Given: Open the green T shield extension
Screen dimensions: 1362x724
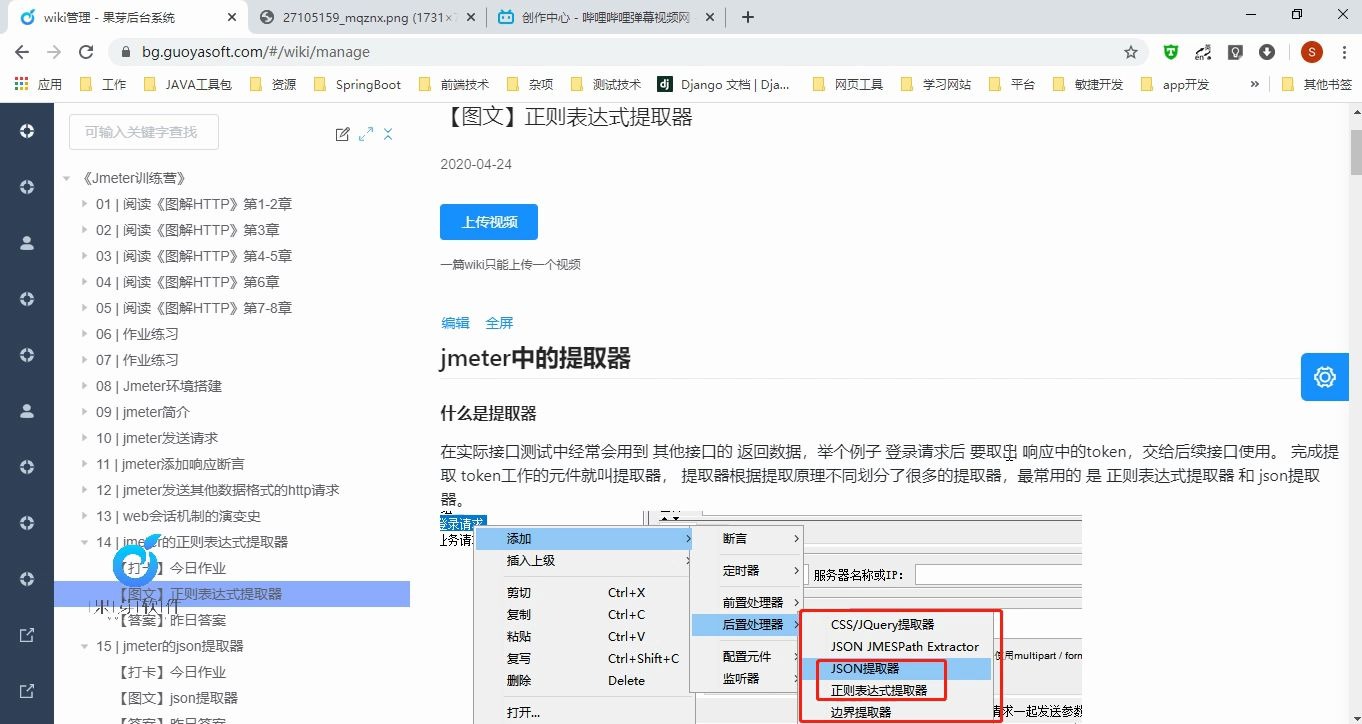Looking at the screenshot, I should click(x=1171, y=52).
